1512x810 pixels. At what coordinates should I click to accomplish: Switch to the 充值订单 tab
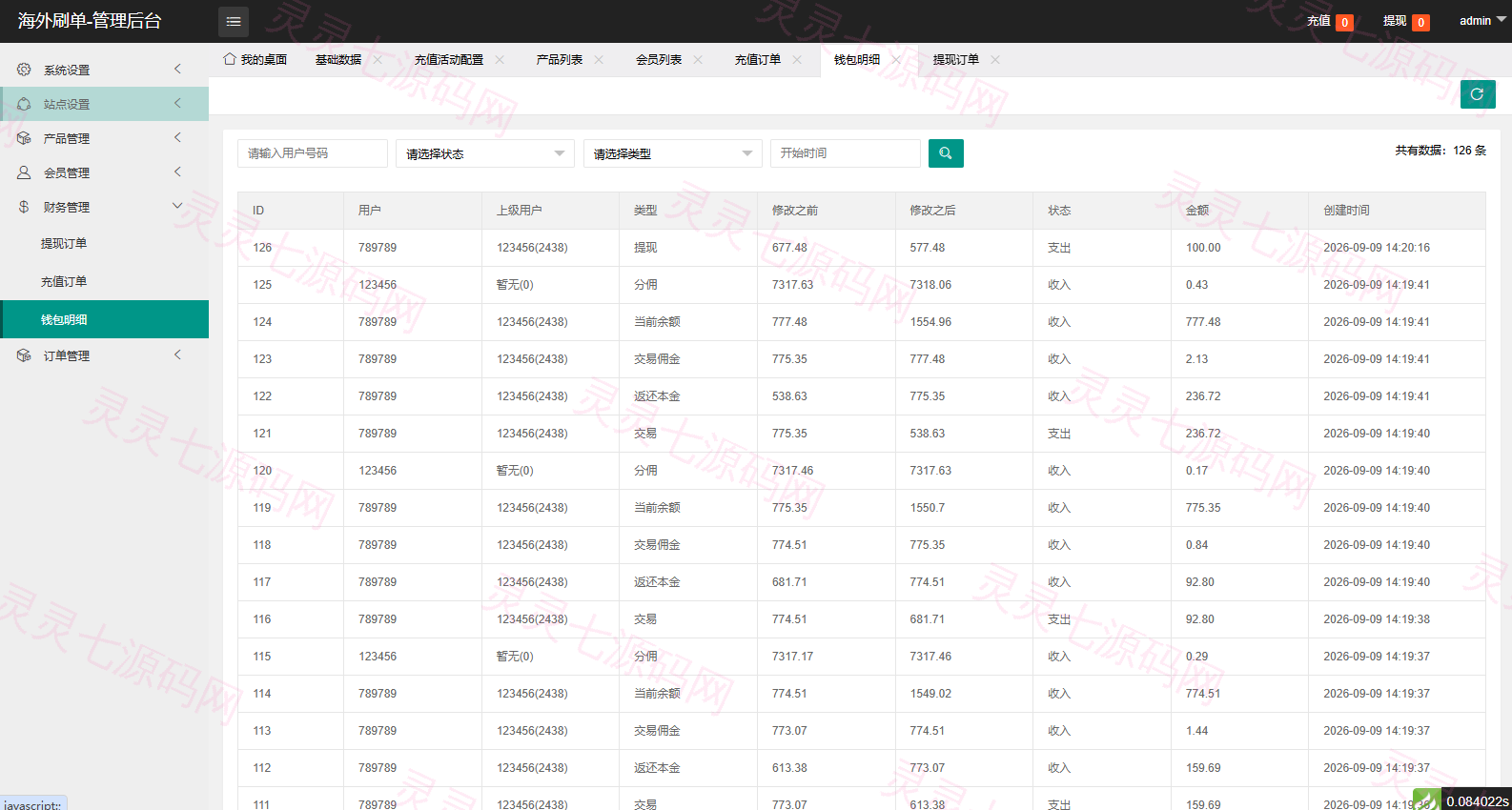point(758,59)
